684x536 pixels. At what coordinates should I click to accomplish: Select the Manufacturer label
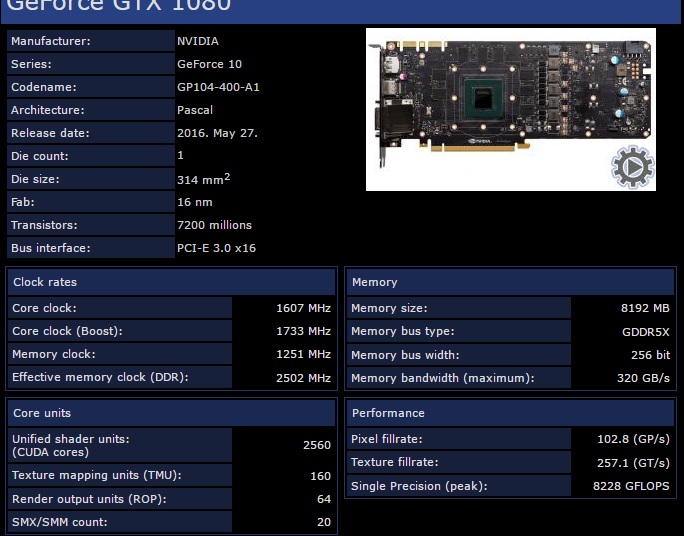[51, 41]
